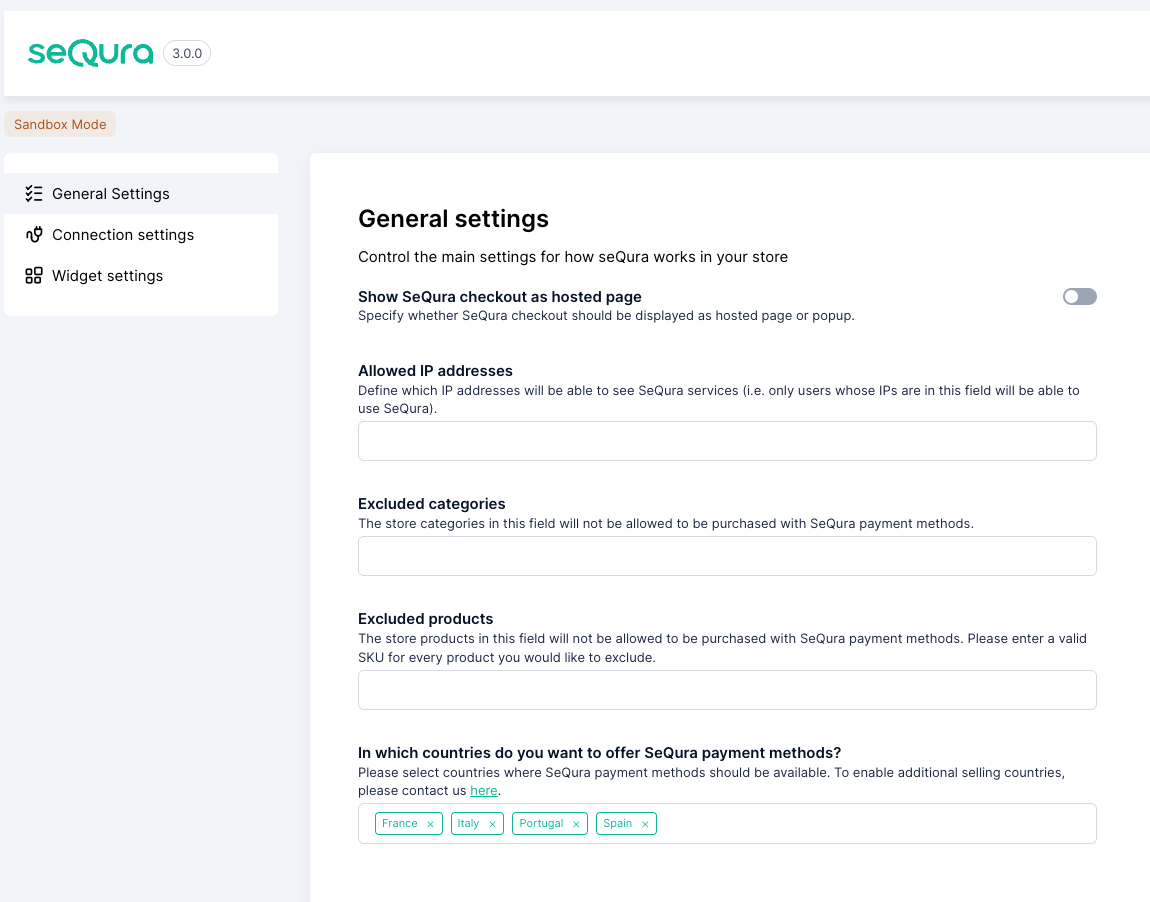Focus the Excluded products field

(x=727, y=690)
